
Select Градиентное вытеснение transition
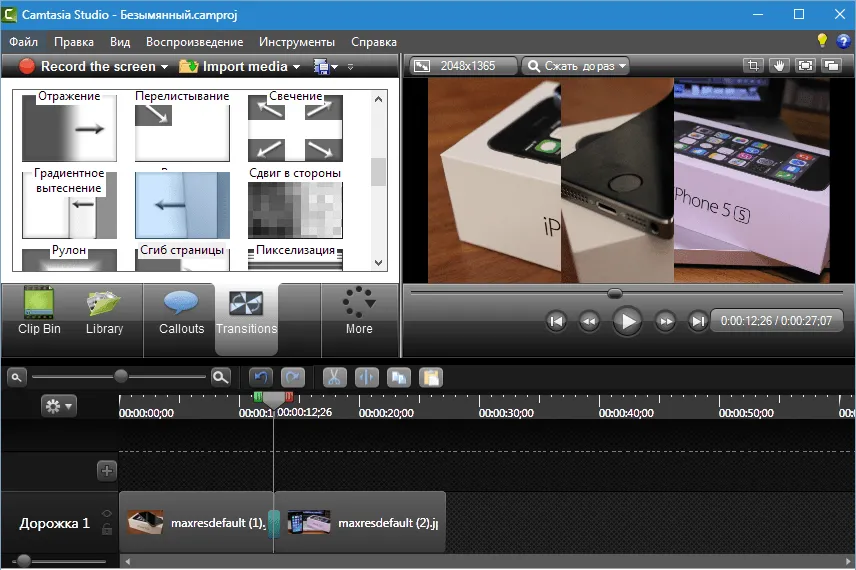[x=69, y=205]
